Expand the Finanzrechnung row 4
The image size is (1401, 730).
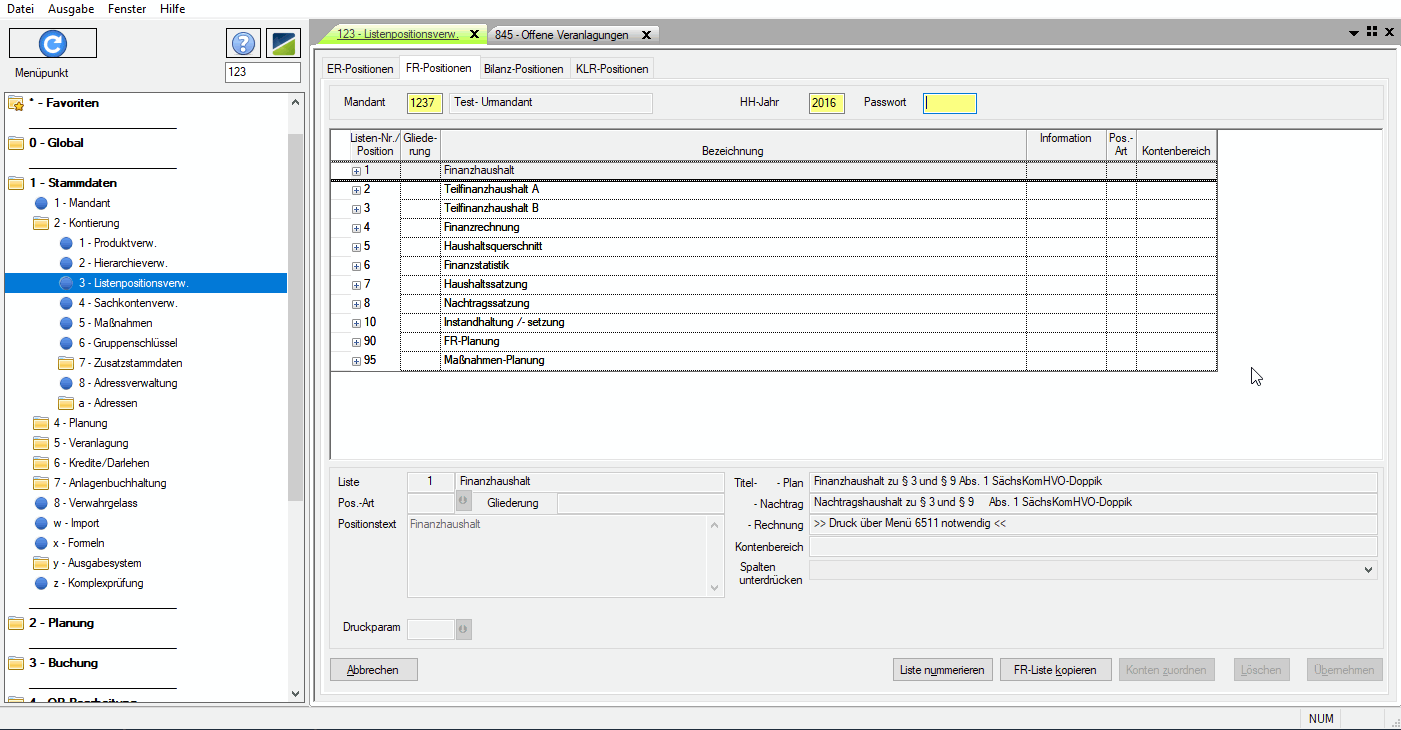(356, 228)
